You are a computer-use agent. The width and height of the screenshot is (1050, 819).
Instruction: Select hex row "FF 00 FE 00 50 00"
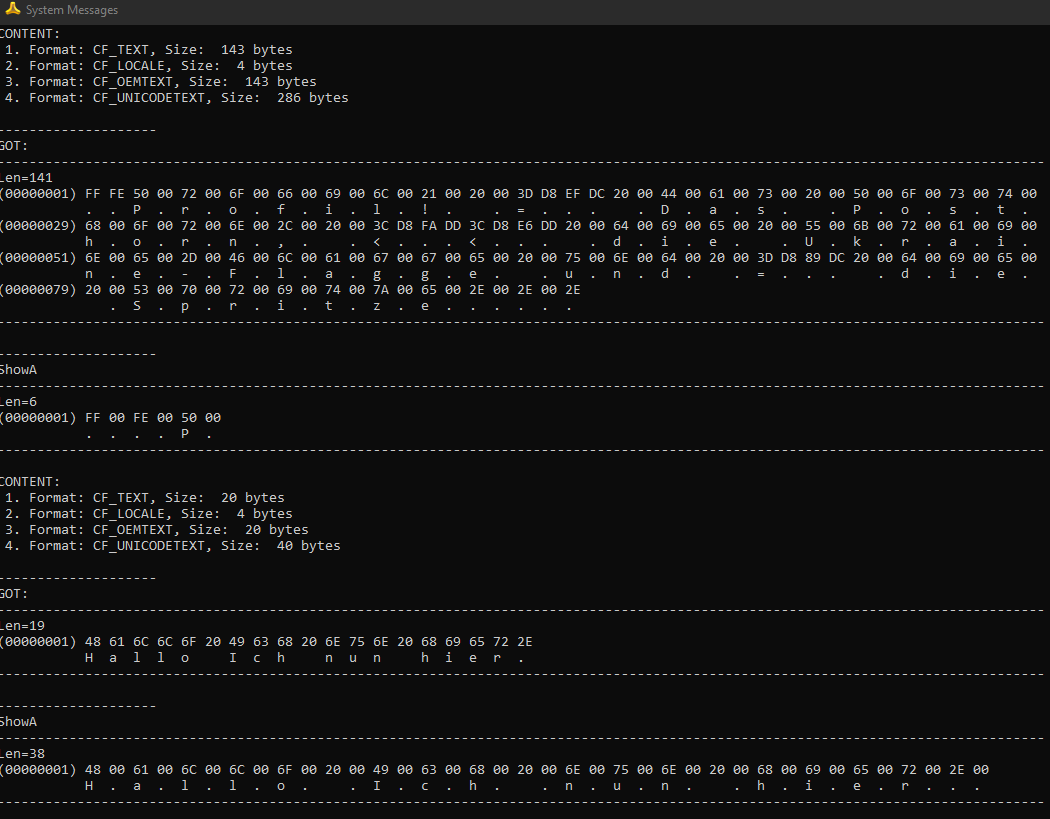(x=153, y=418)
